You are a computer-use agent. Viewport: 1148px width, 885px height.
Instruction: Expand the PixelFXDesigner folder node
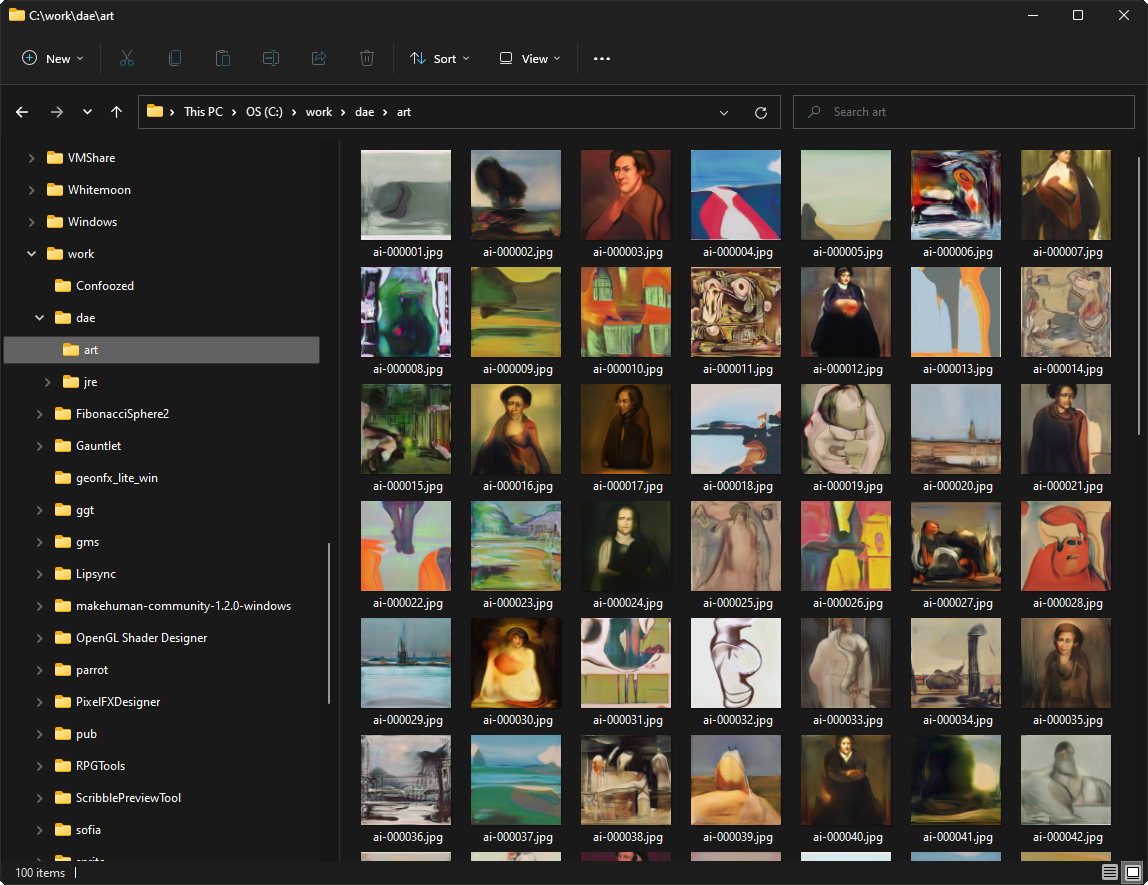click(x=40, y=702)
